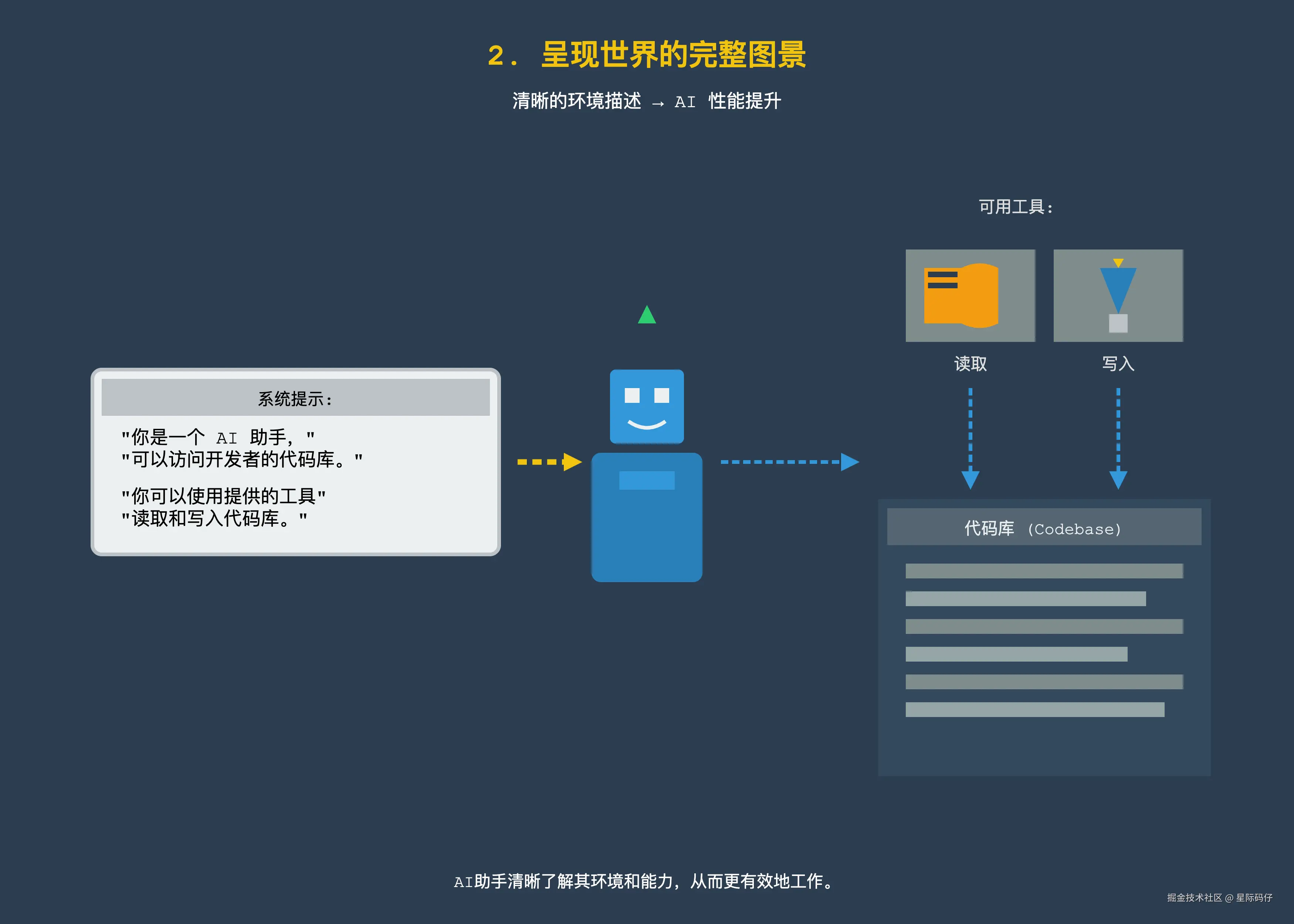1294x924 pixels.
Task: Click the 系统提示 header bar
Action: tap(295, 398)
